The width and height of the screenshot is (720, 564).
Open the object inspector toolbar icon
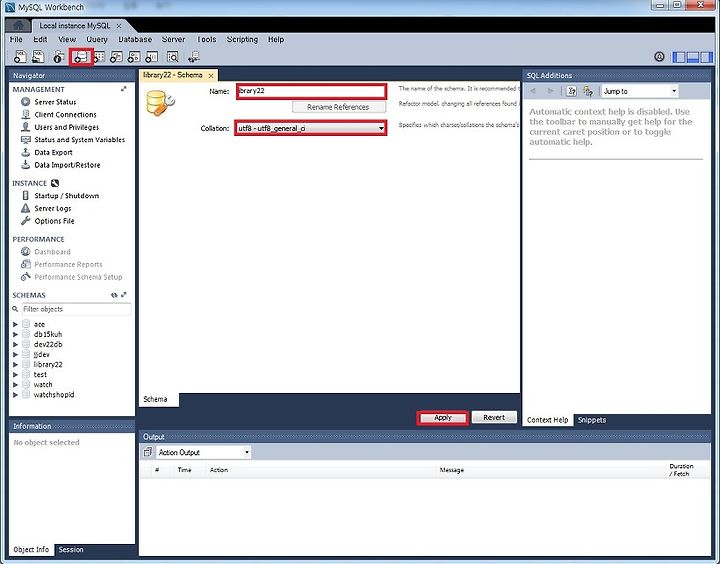(58, 56)
